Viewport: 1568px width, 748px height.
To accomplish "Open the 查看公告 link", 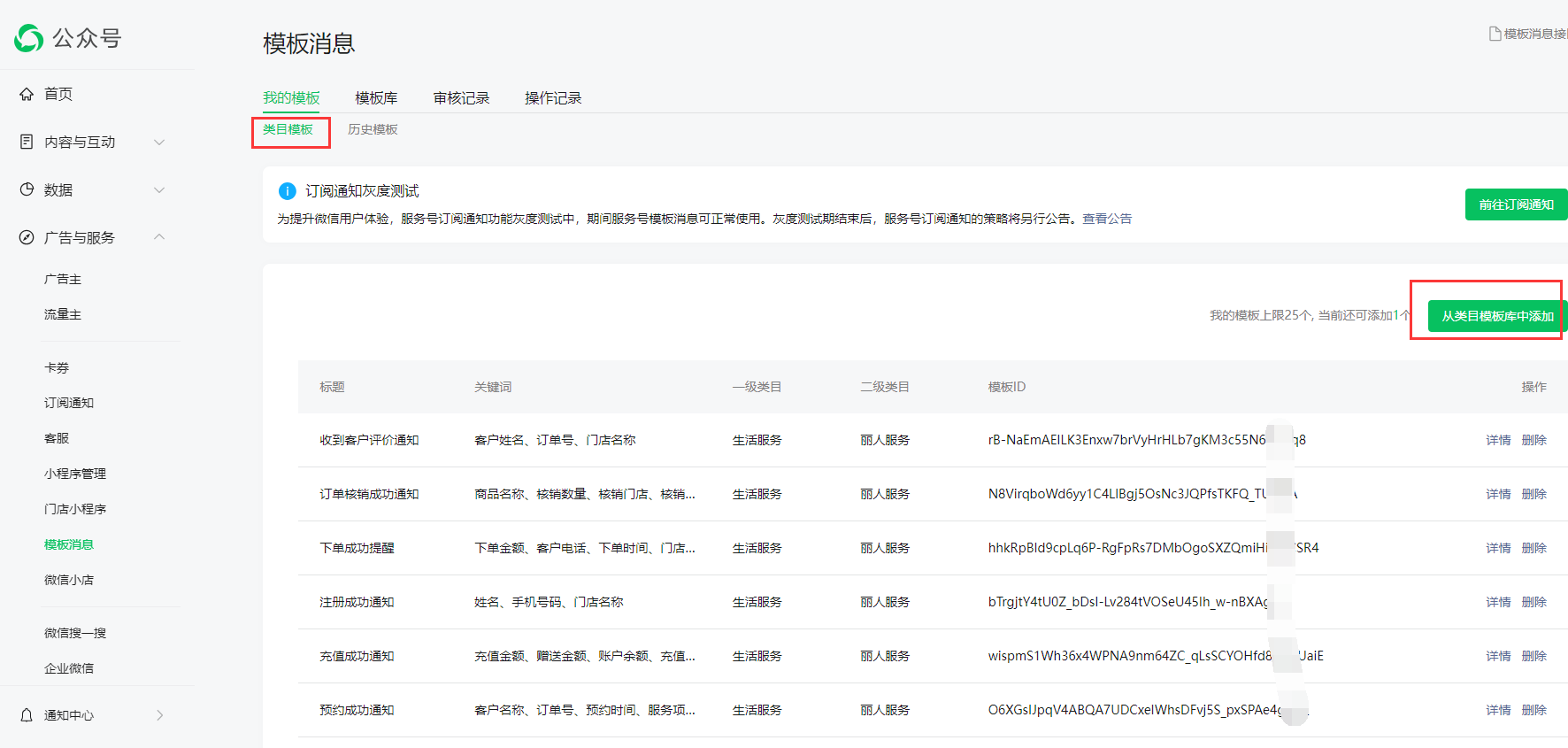I will (x=1107, y=219).
